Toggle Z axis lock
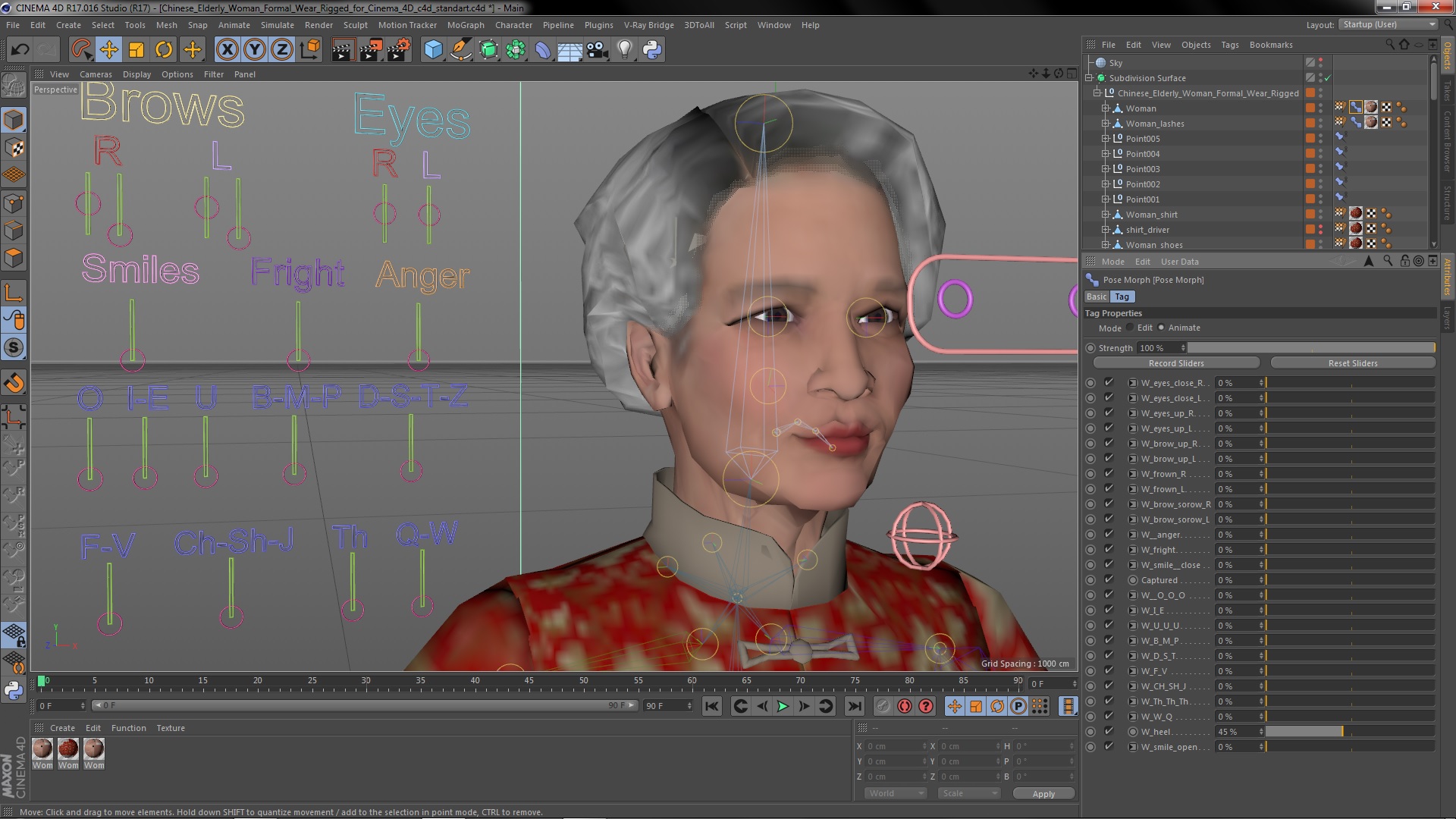 [x=282, y=50]
